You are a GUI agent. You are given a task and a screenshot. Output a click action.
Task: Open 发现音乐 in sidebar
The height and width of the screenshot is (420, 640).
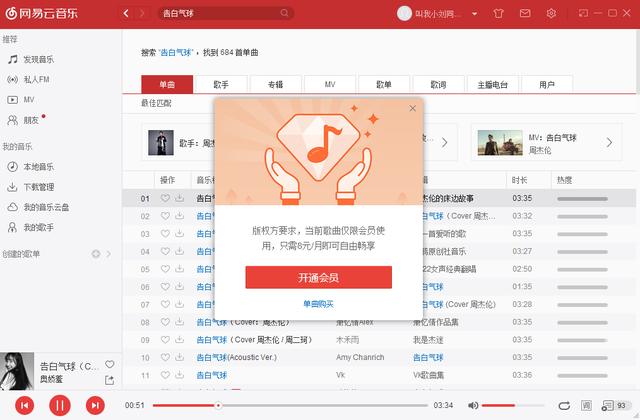pos(31,60)
